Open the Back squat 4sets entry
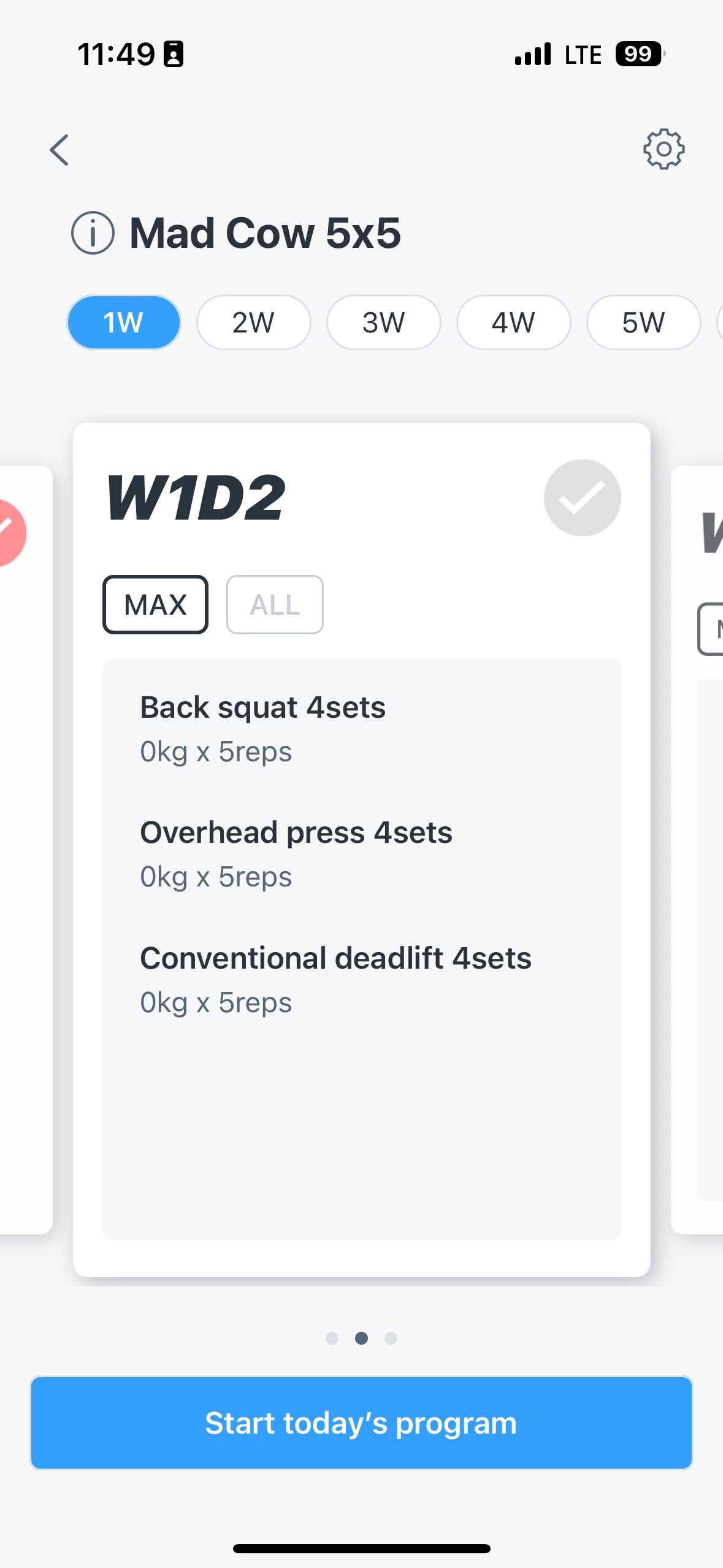Image resolution: width=723 pixels, height=1568 pixels. pyautogui.click(x=262, y=729)
